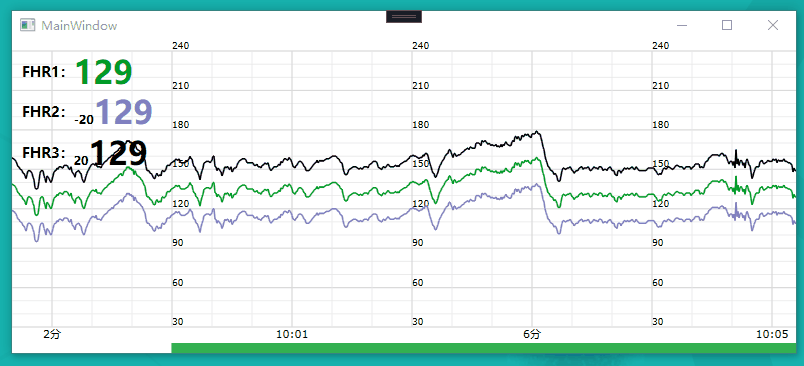Image resolution: width=804 pixels, height=366 pixels.
Task: Maximize the MainWindow window
Action: 727,25
